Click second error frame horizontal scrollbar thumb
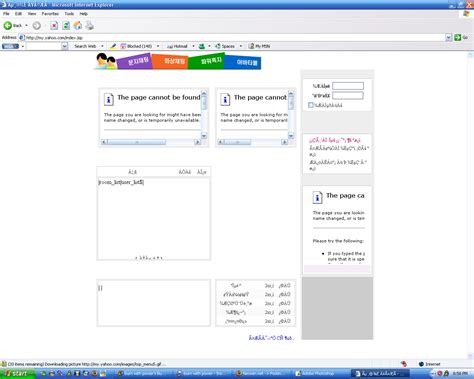Screen dimensions: 474x379 237,142
